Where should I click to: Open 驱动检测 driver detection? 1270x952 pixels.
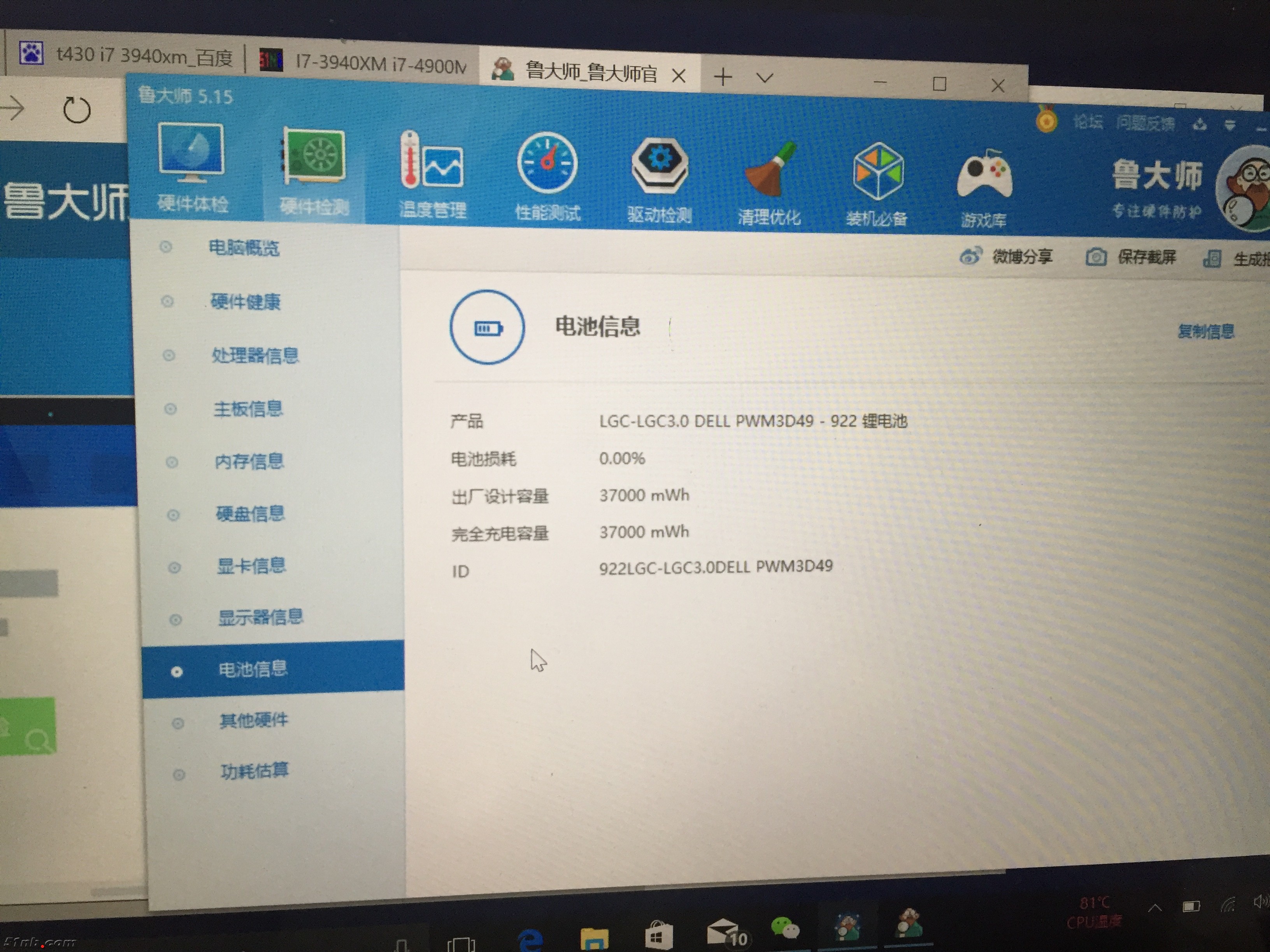pos(659,180)
